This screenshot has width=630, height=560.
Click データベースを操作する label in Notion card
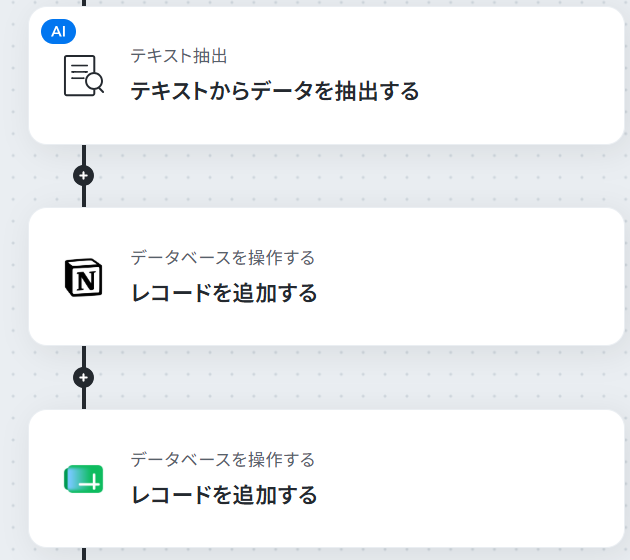(223, 258)
